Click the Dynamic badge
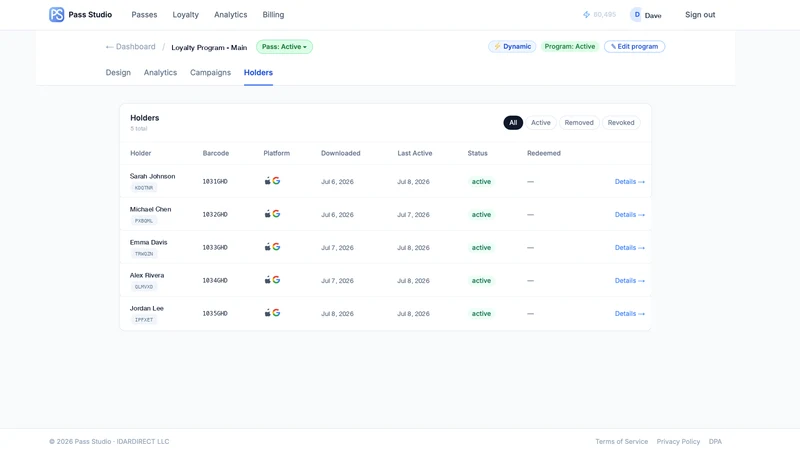Image resolution: width=800 pixels, height=450 pixels. (512, 46)
